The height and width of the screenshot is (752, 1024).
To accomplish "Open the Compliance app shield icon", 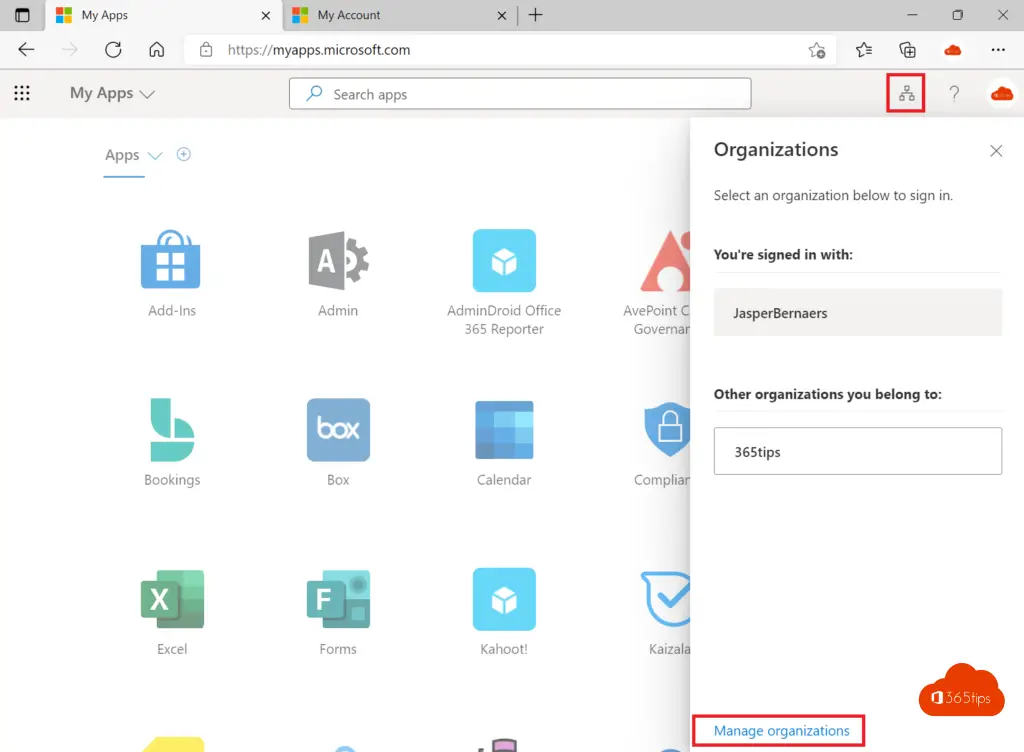I will tap(666, 430).
